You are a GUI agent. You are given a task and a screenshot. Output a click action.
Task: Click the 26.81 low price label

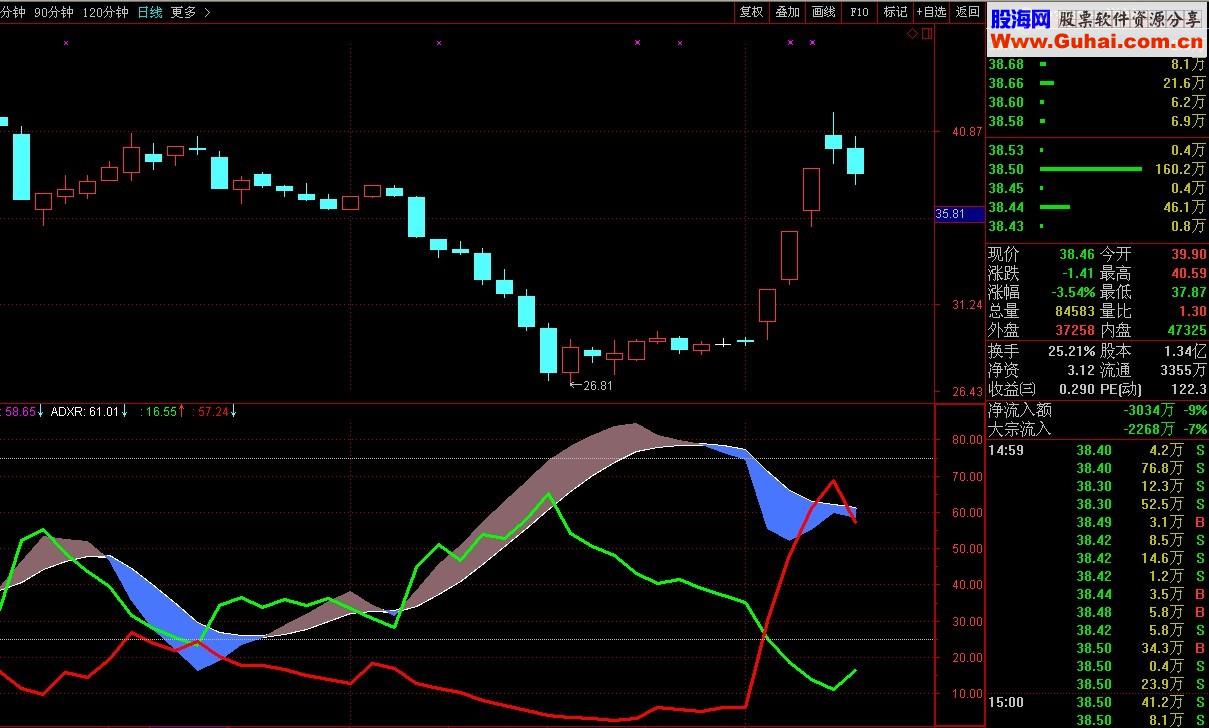[x=598, y=385]
